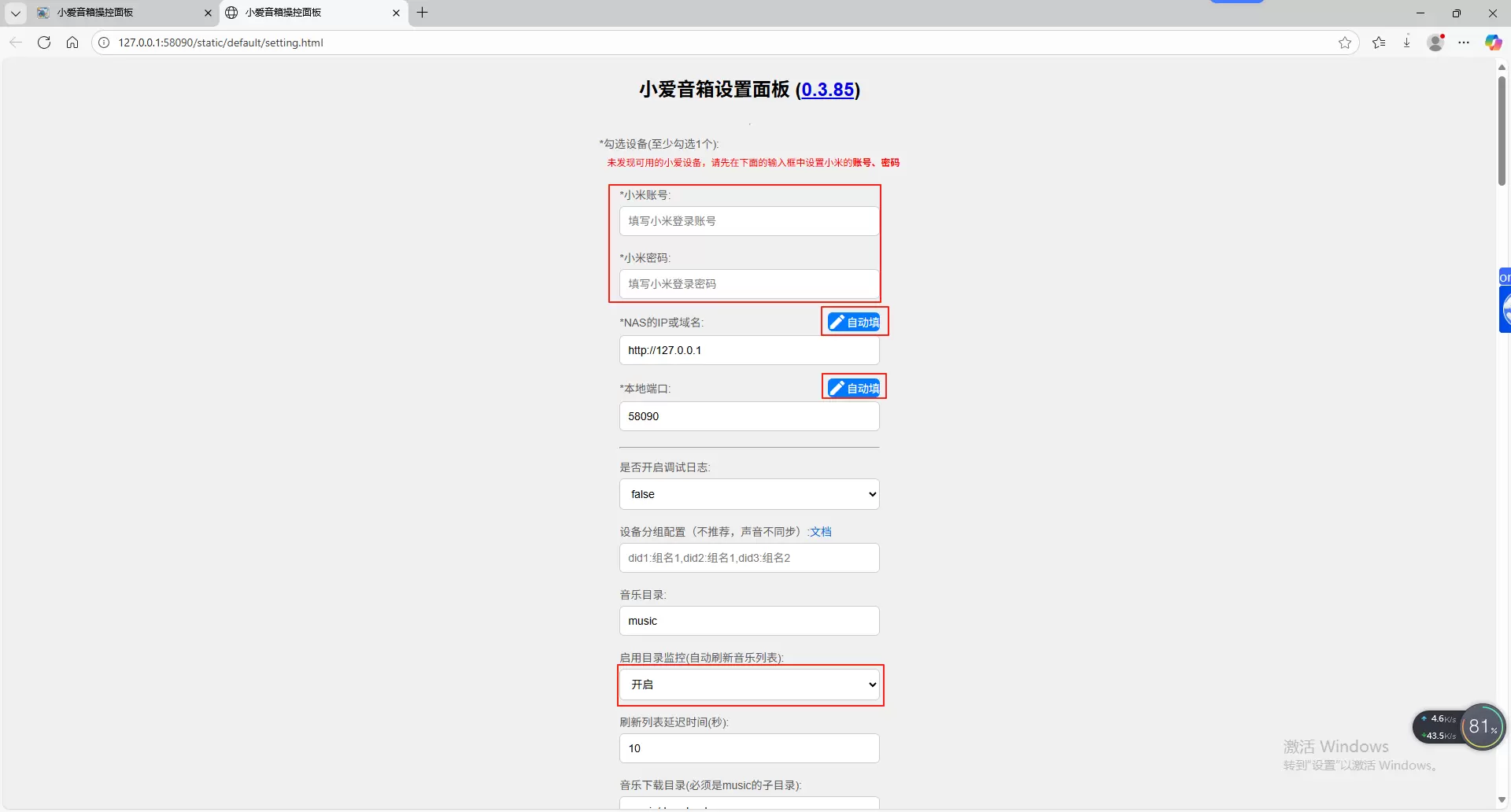The width and height of the screenshot is (1511, 812).
Task: Open a new browser tab
Action: click(x=423, y=13)
